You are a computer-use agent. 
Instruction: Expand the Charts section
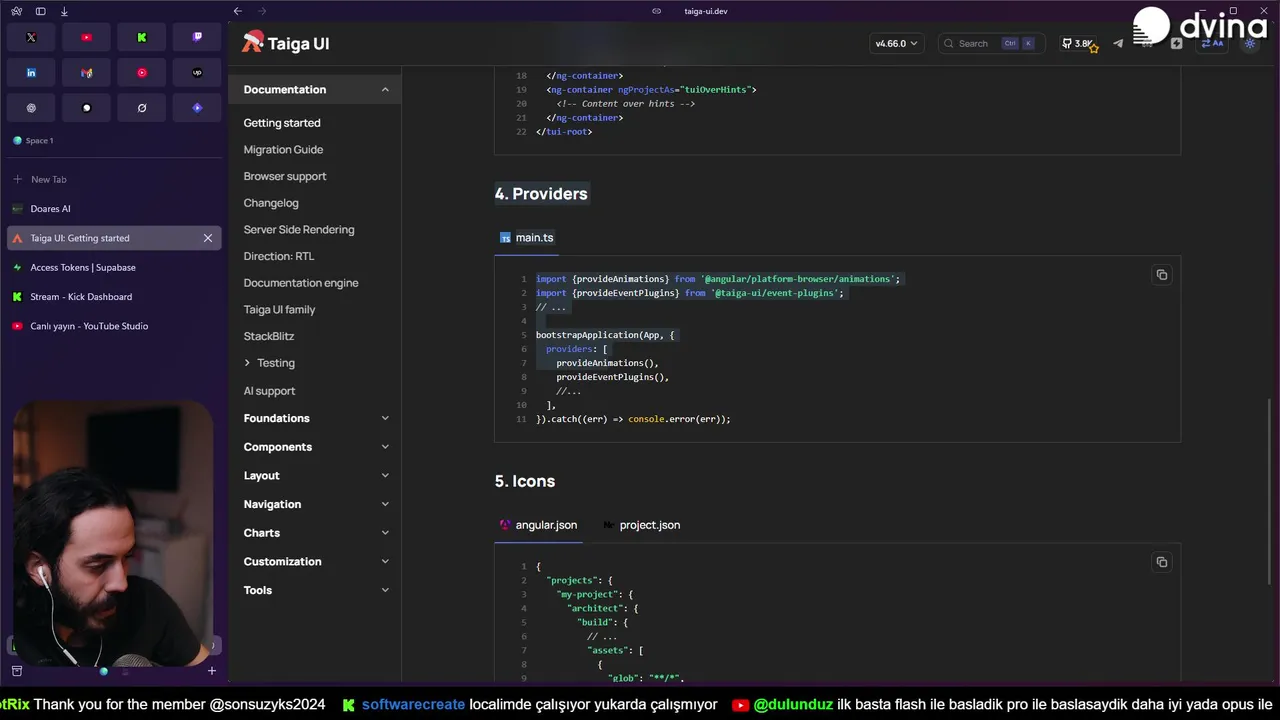click(x=315, y=533)
